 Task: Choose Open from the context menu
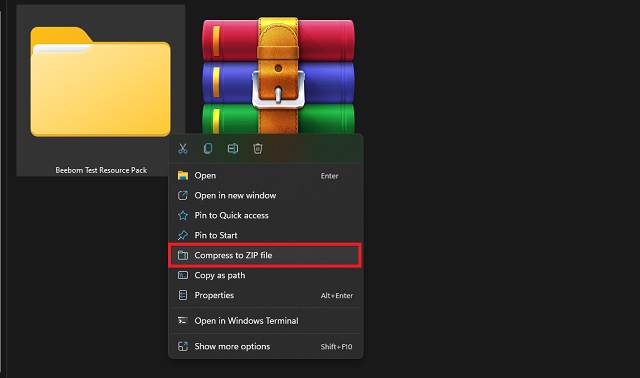pos(265,176)
